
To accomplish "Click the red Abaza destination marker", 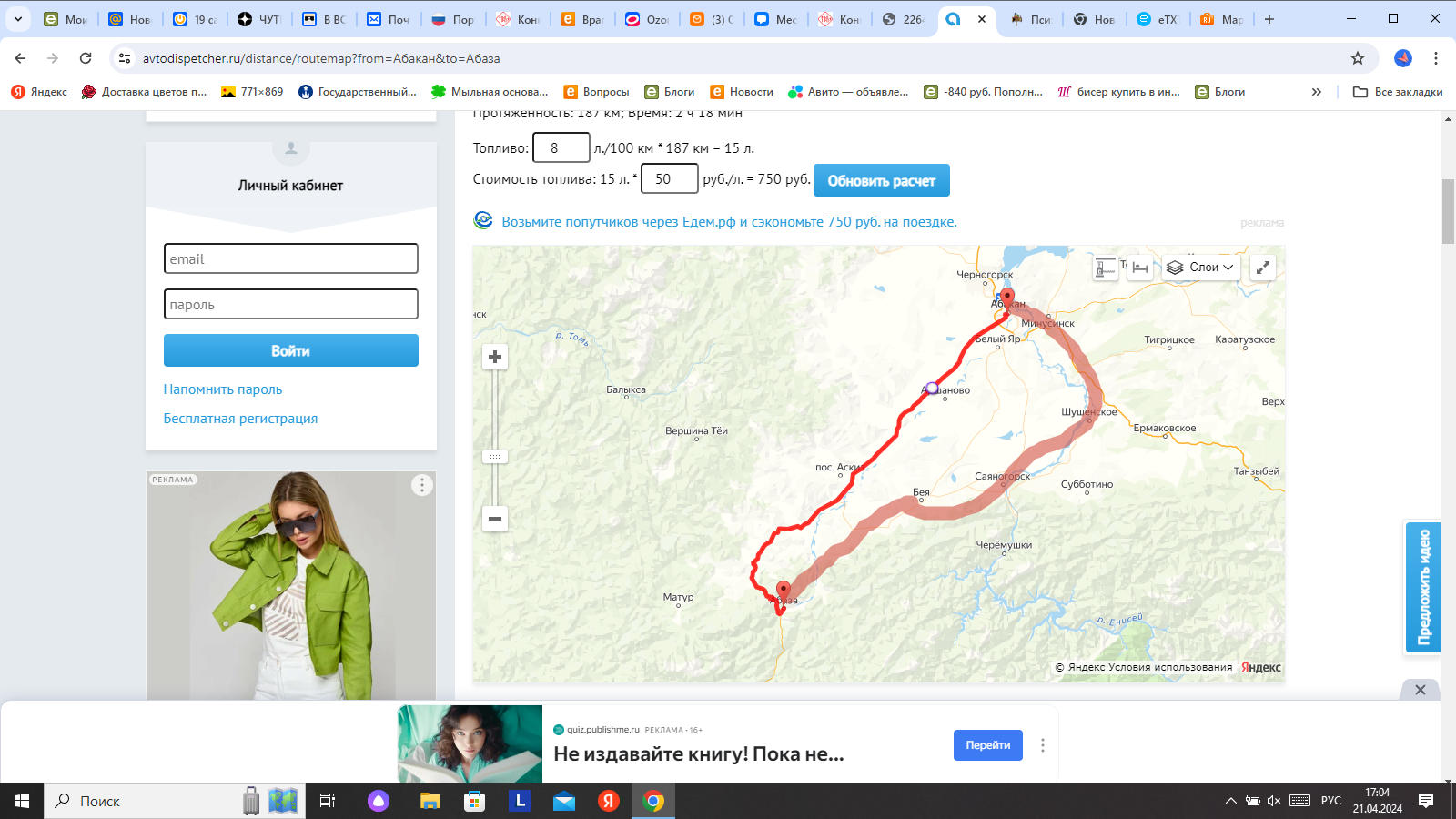I will (784, 592).
